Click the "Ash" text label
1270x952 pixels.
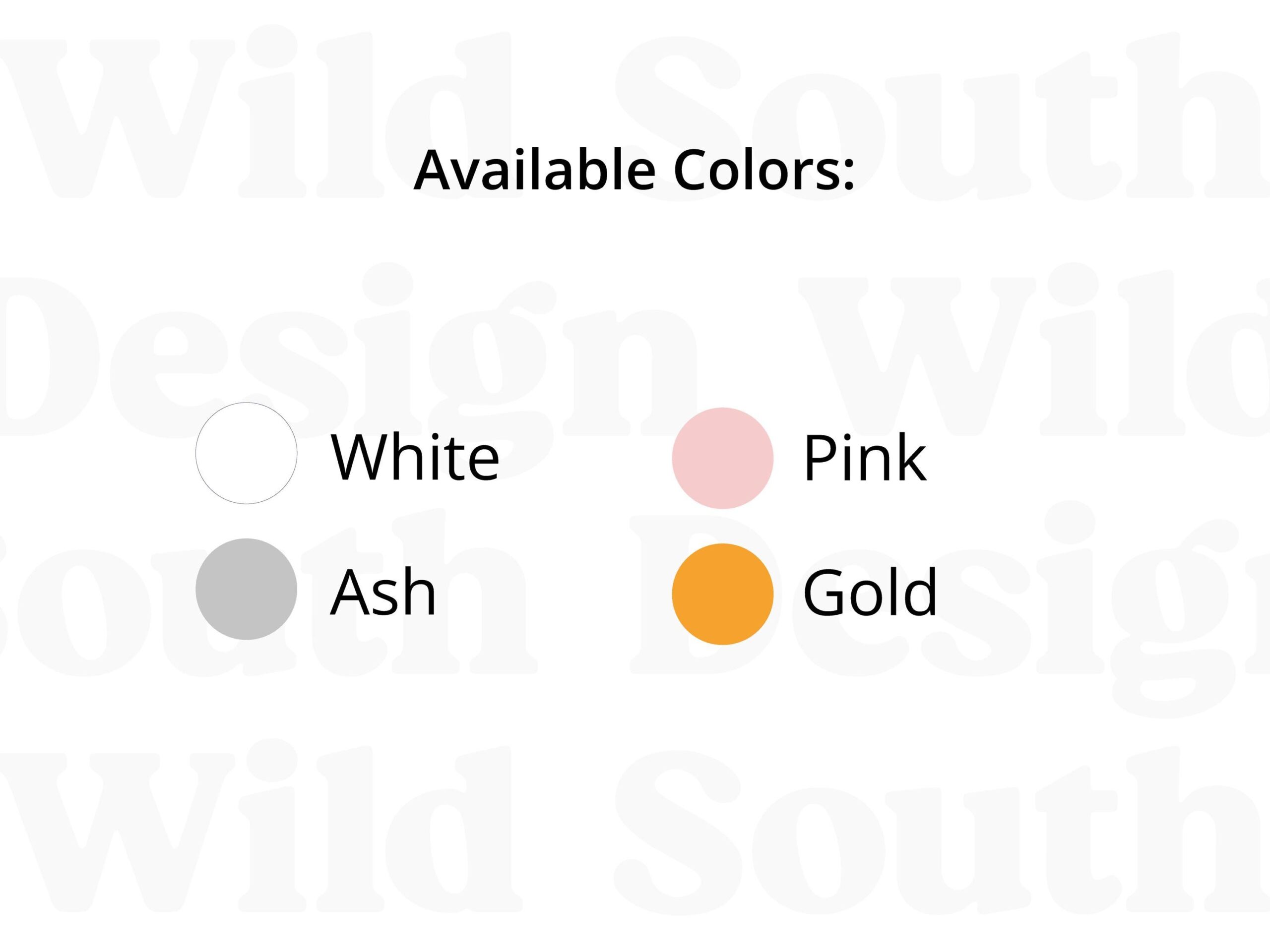click(383, 592)
